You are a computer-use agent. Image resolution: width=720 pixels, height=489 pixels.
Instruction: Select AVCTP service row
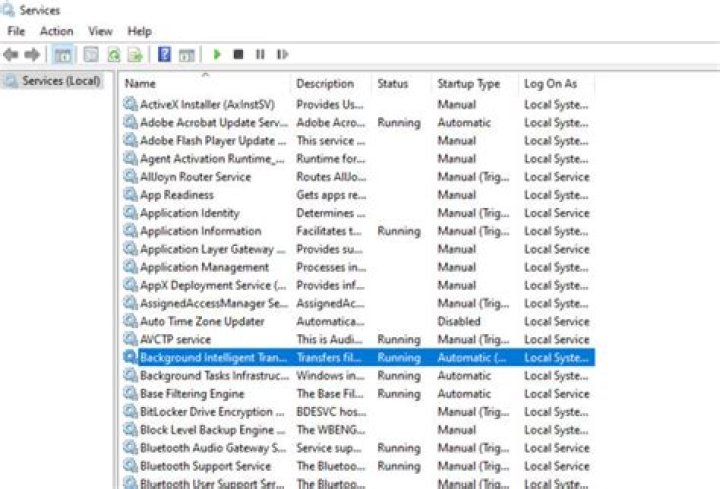[359, 339]
